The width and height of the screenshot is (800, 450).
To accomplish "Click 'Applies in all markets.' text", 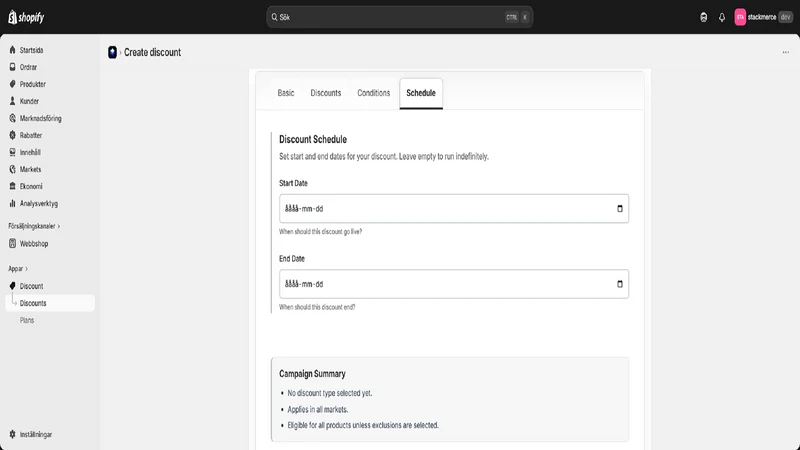I will point(317,409).
